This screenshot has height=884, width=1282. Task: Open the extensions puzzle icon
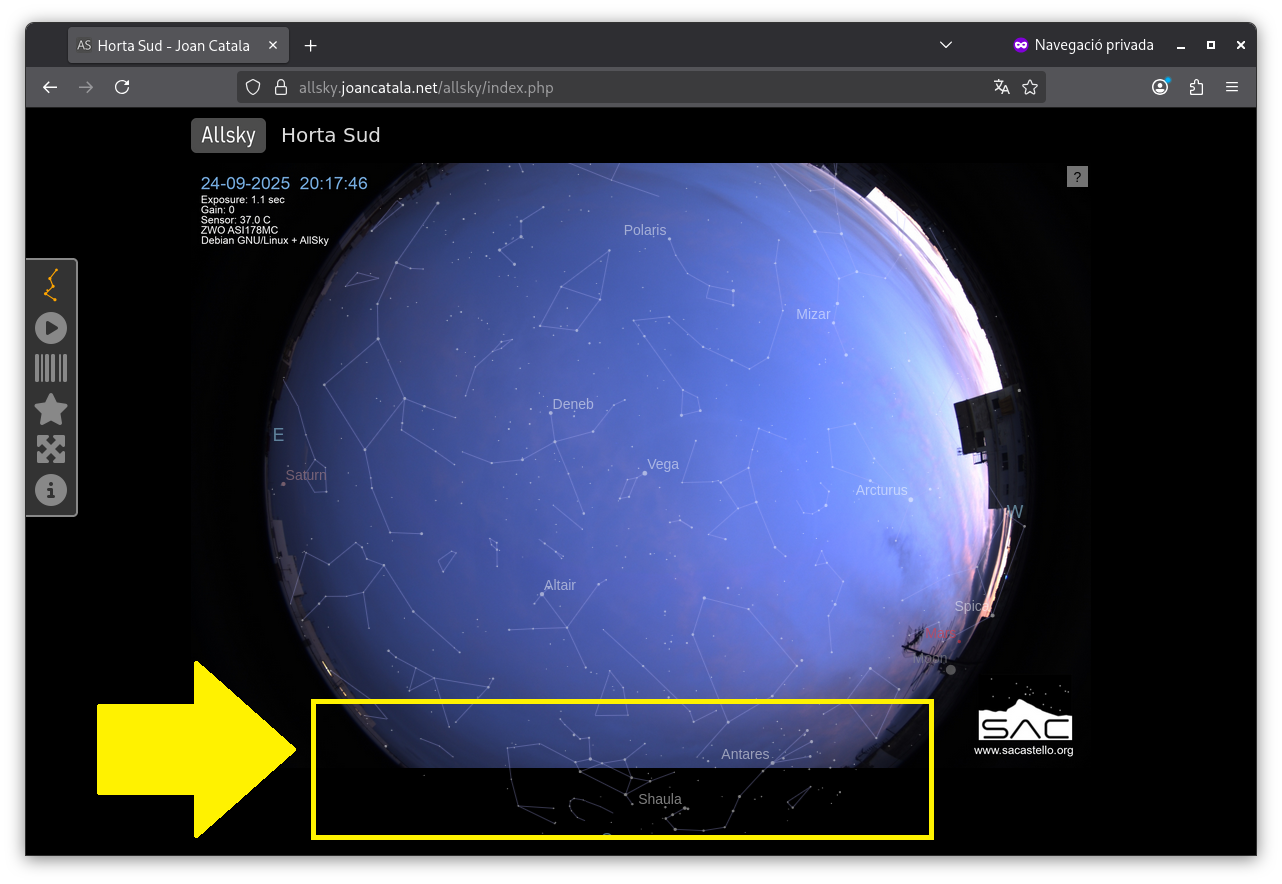[x=1196, y=87]
